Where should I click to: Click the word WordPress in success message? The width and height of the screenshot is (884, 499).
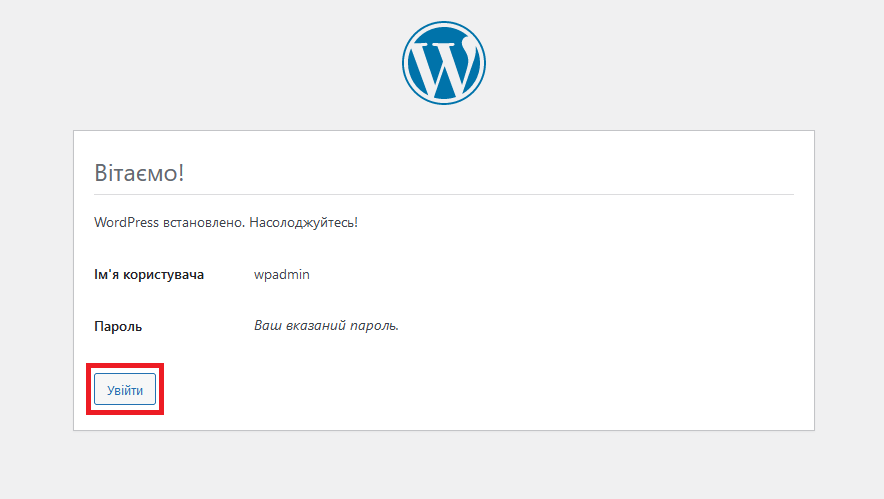coord(126,222)
